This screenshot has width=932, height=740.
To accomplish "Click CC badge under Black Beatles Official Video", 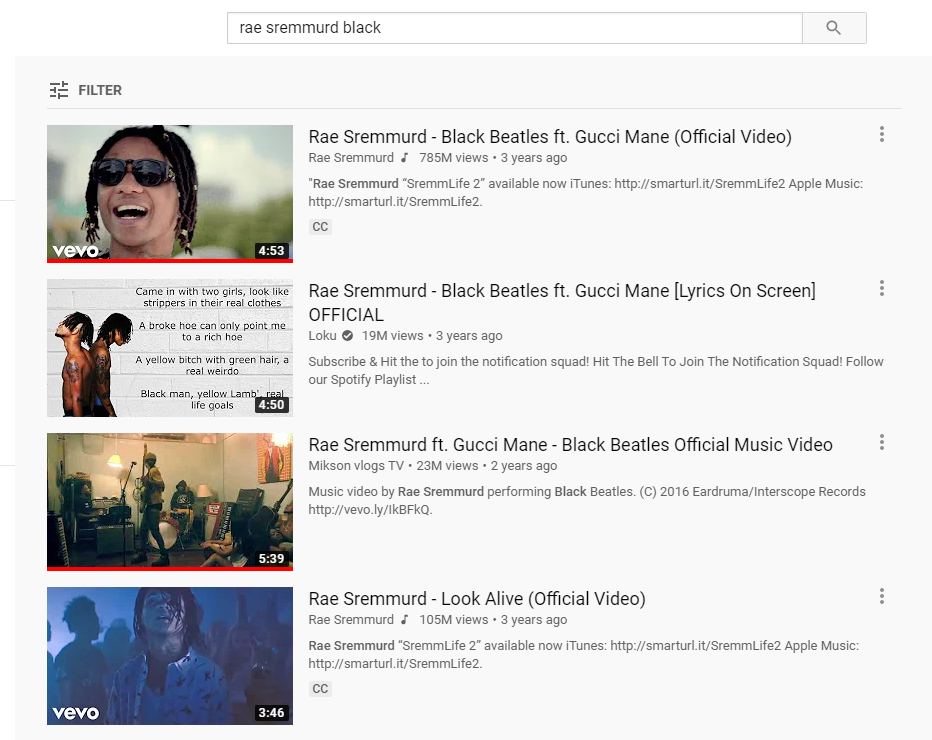I will click(320, 226).
